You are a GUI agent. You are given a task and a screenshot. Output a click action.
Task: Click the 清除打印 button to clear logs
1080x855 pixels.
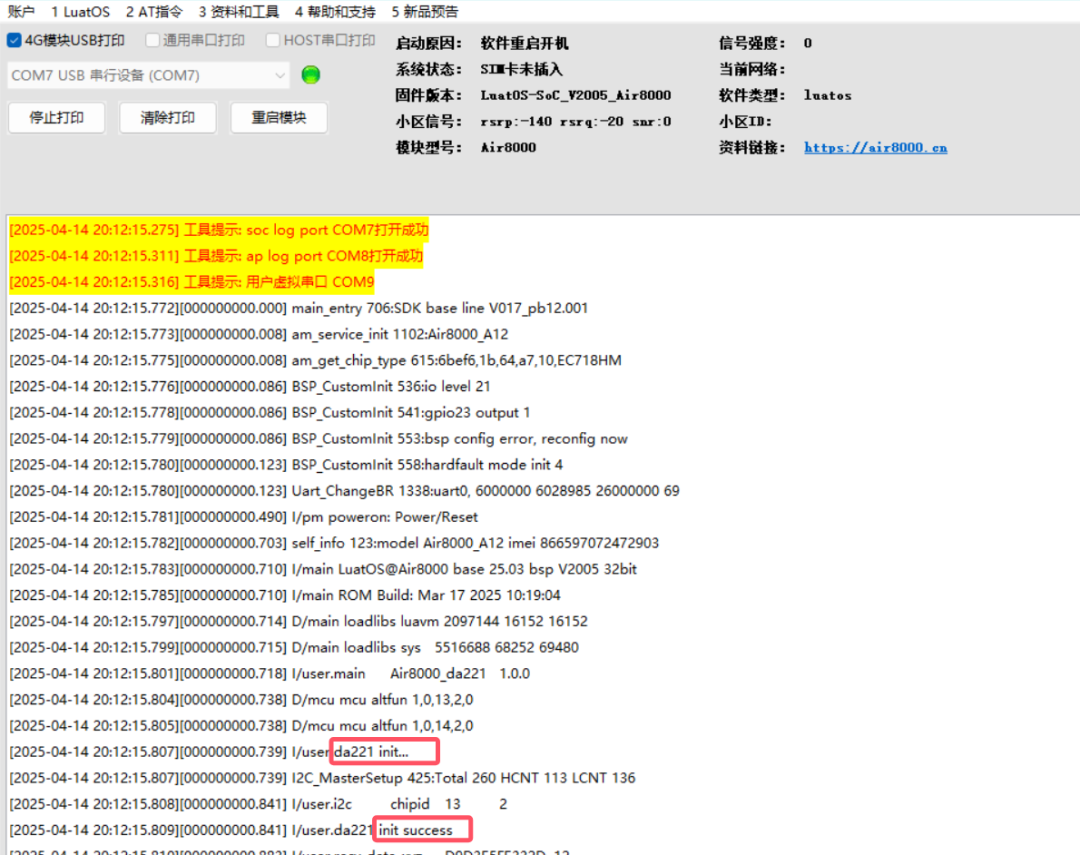[x=167, y=117]
